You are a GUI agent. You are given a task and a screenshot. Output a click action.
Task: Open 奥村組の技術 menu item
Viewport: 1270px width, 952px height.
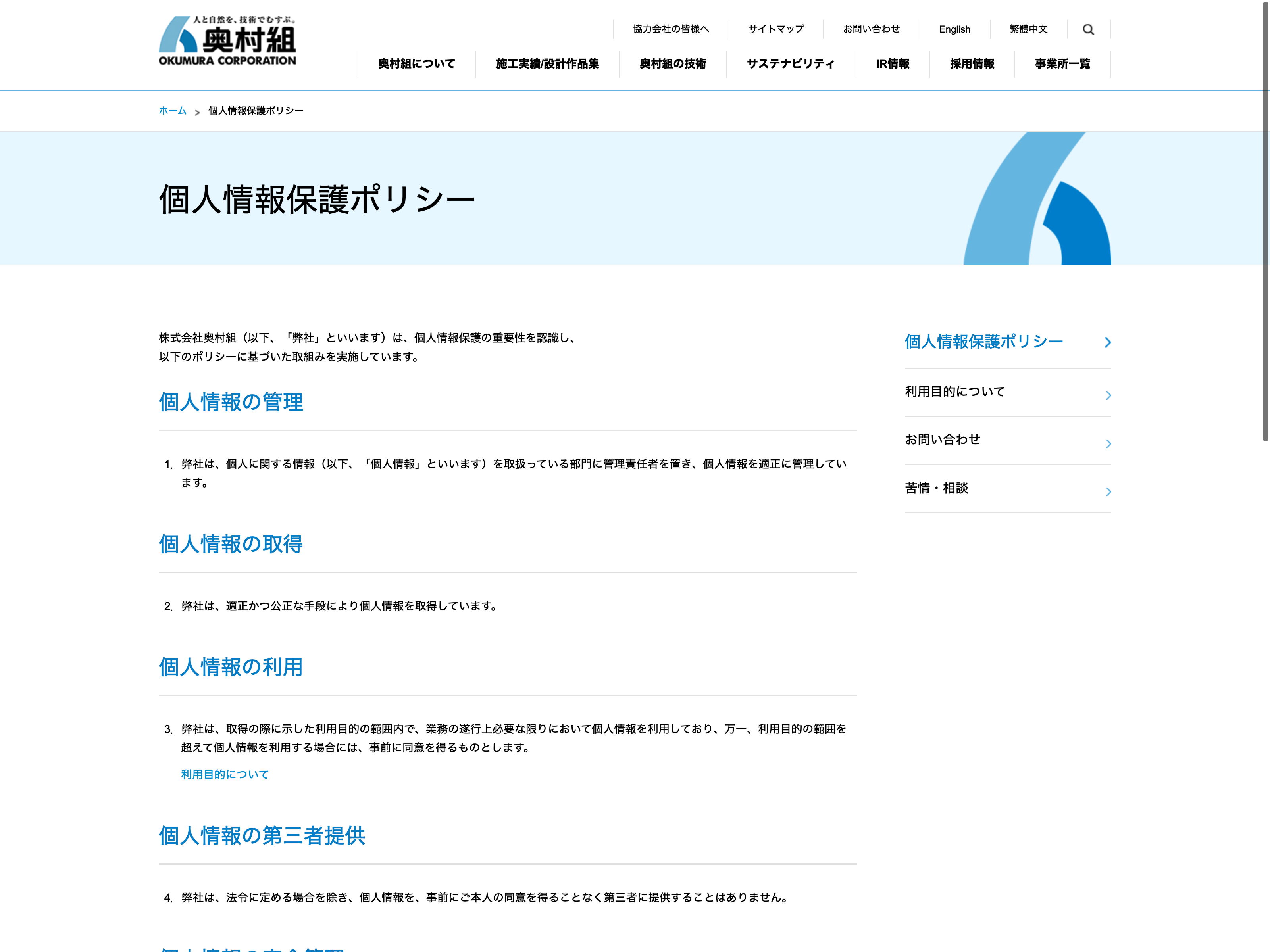[x=672, y=64]
